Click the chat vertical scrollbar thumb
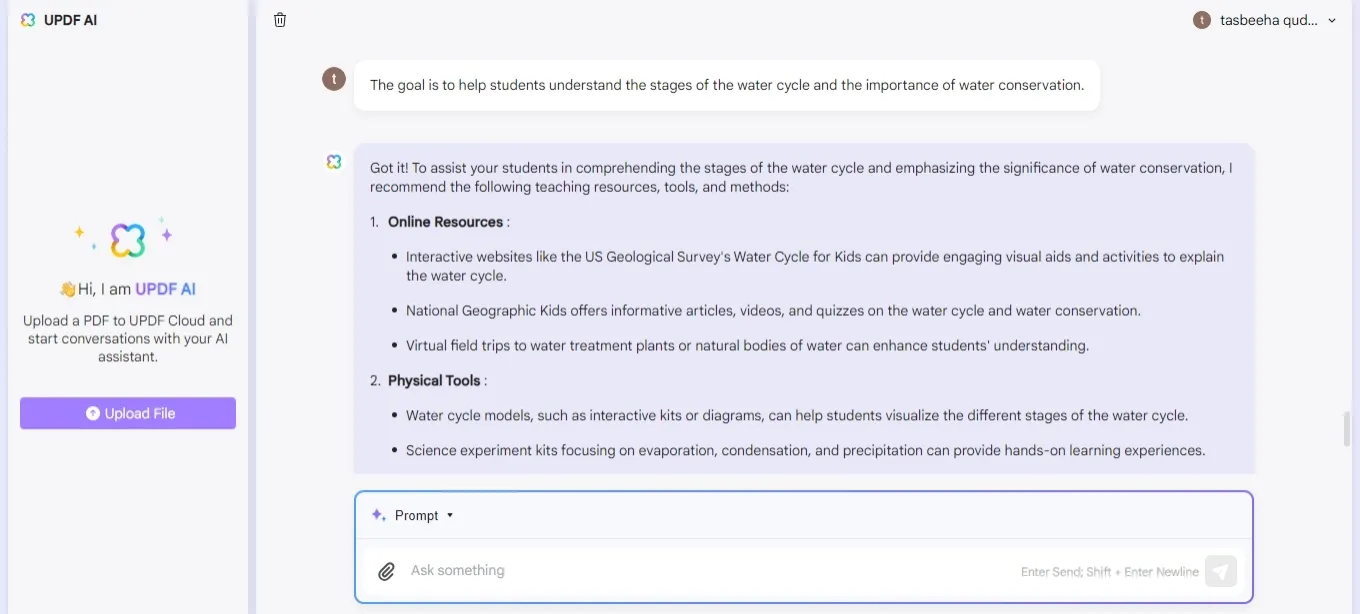Image resolution: width=1360 pixels, height=614 pixels. pos(1346,428)
